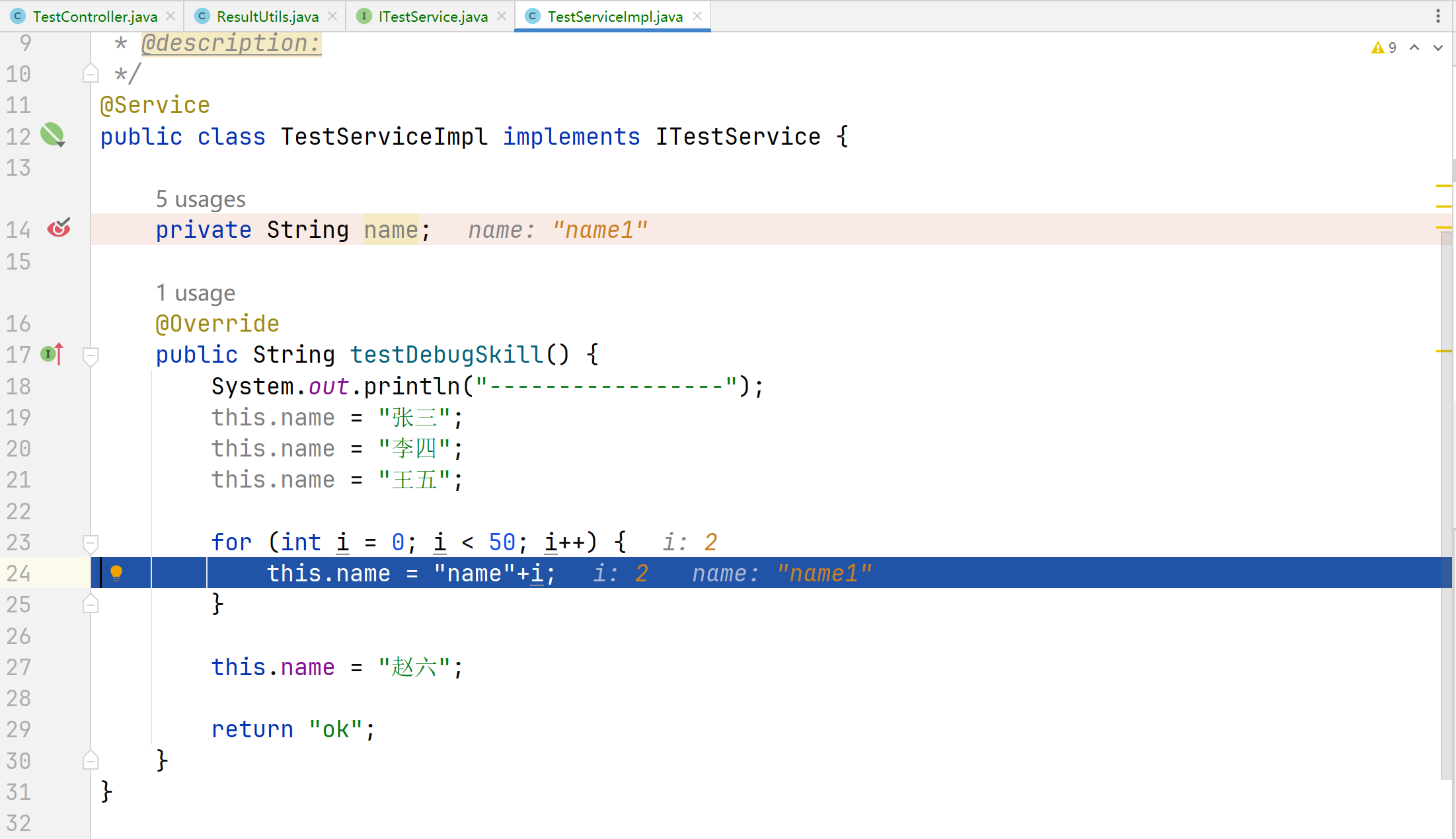Screen dimensions: 1456x839
Task: Click the testDebugSkill method name
Action: [446, 355]
